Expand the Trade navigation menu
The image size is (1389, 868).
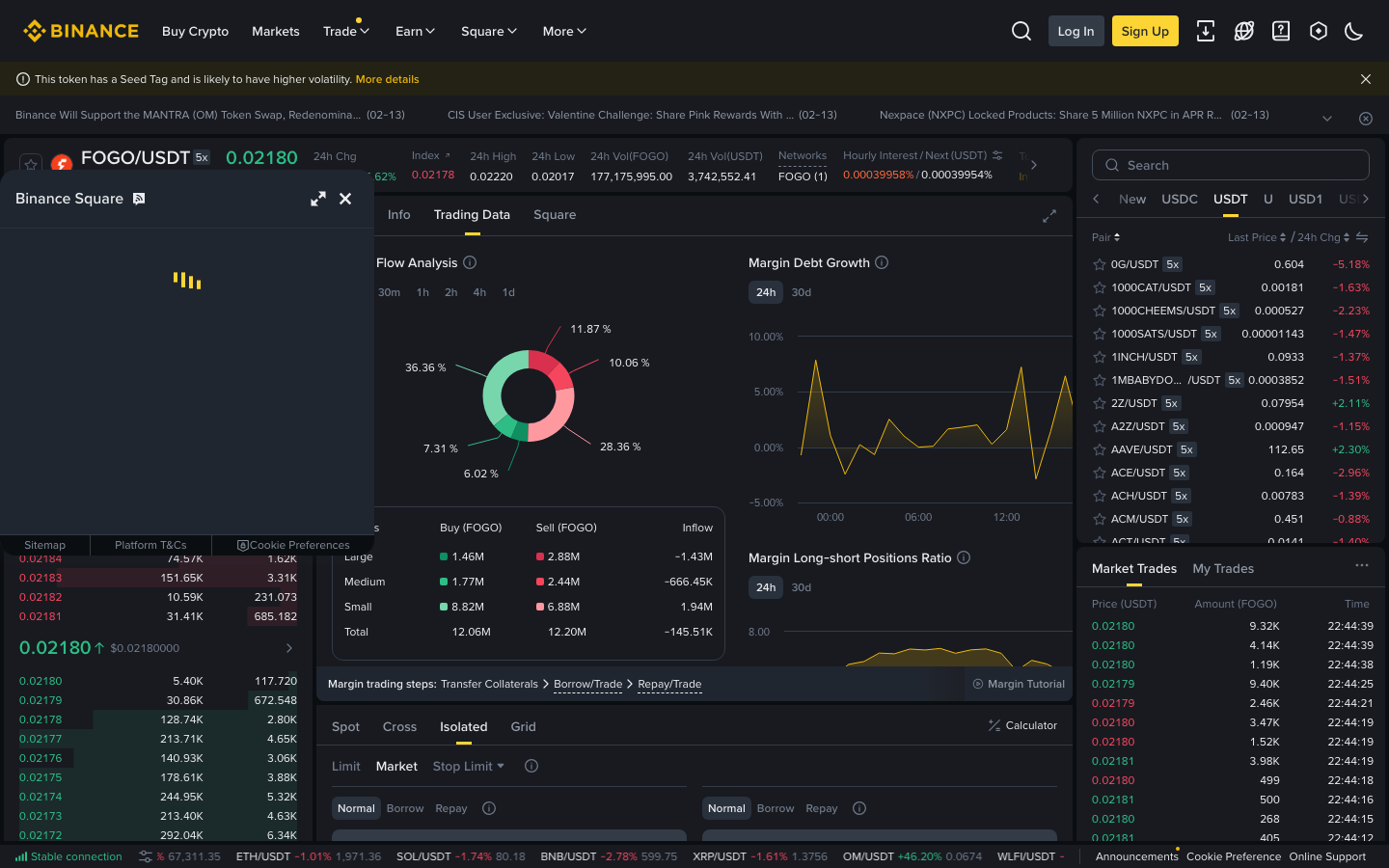[x=345, y=31]
